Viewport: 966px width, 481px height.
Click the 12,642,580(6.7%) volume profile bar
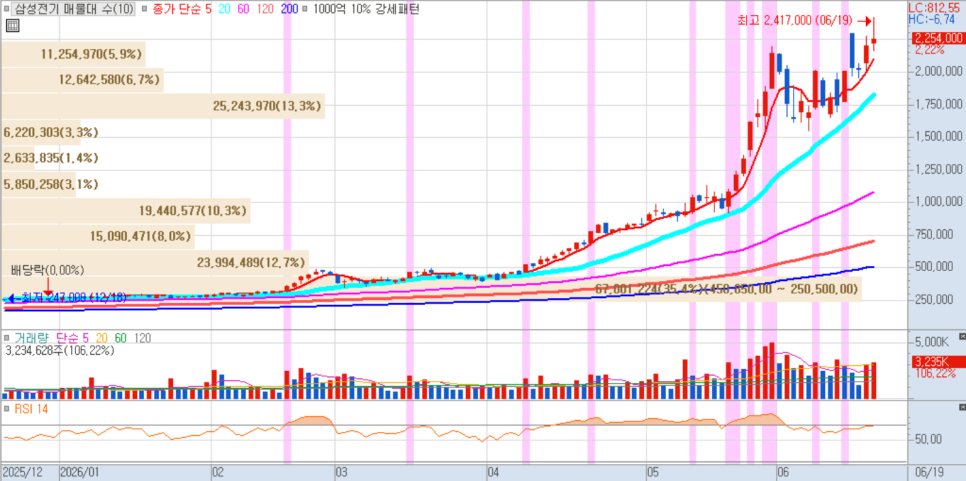coord(82,79)
